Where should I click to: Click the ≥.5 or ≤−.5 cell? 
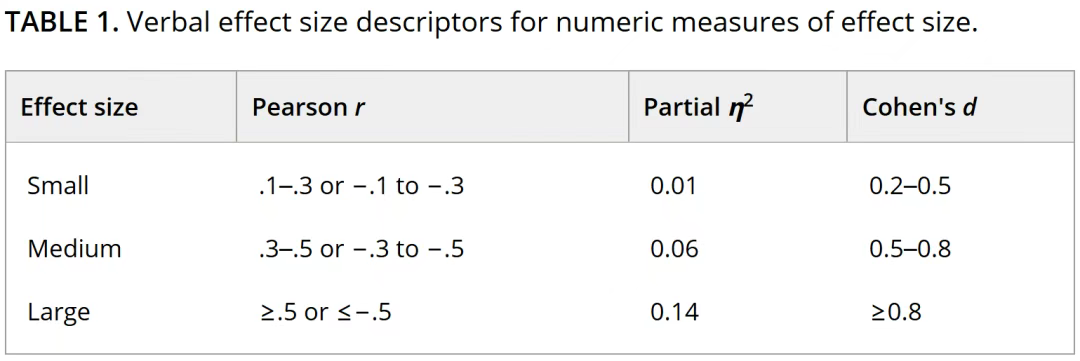[x=326, y=313]
